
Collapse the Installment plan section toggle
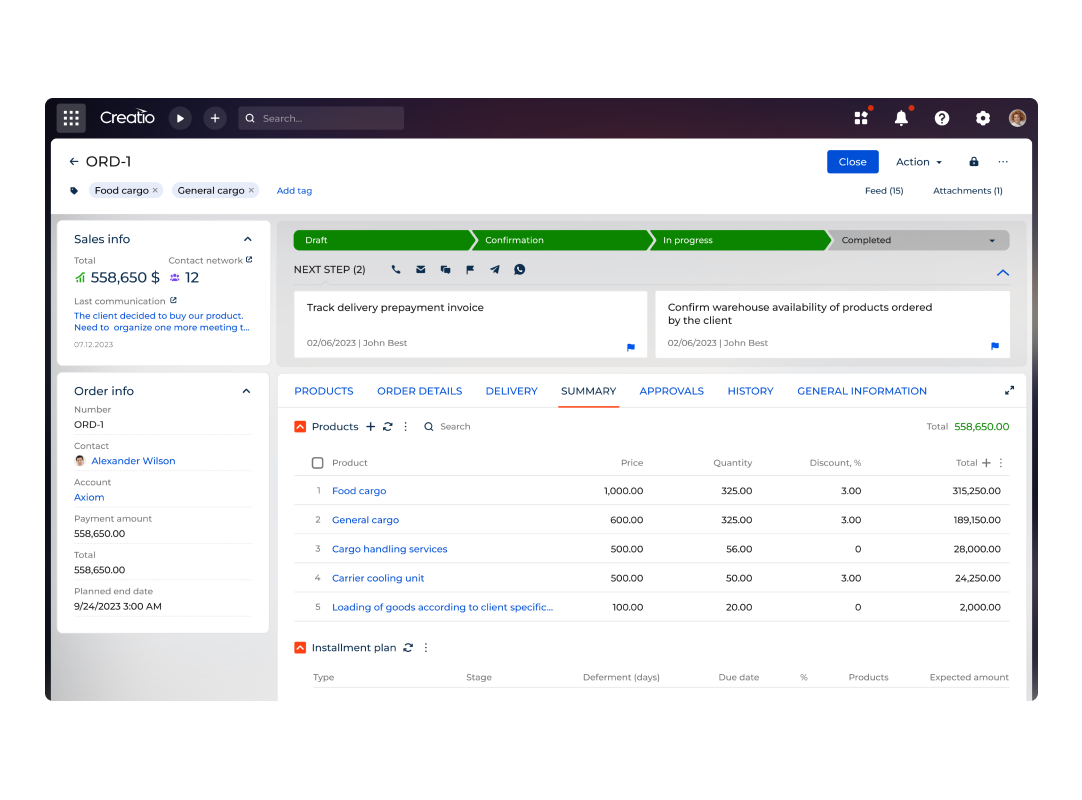[x=300, y=648]
